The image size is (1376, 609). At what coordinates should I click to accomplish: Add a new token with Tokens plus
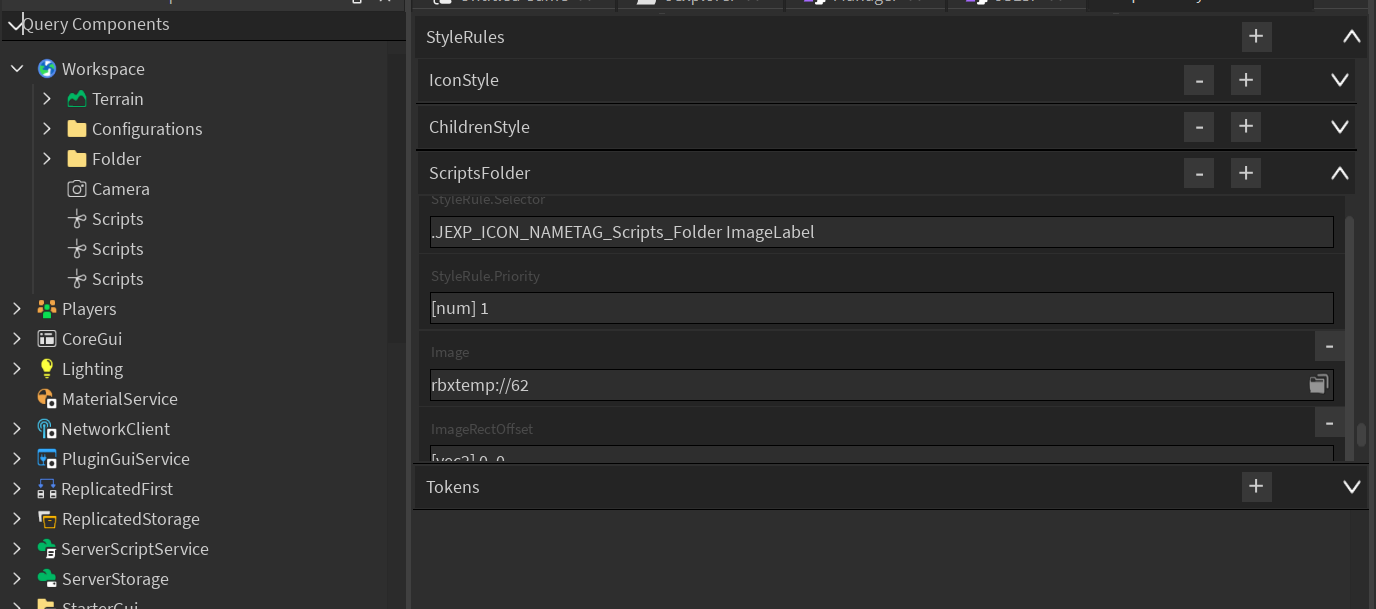click(1256, 487)
